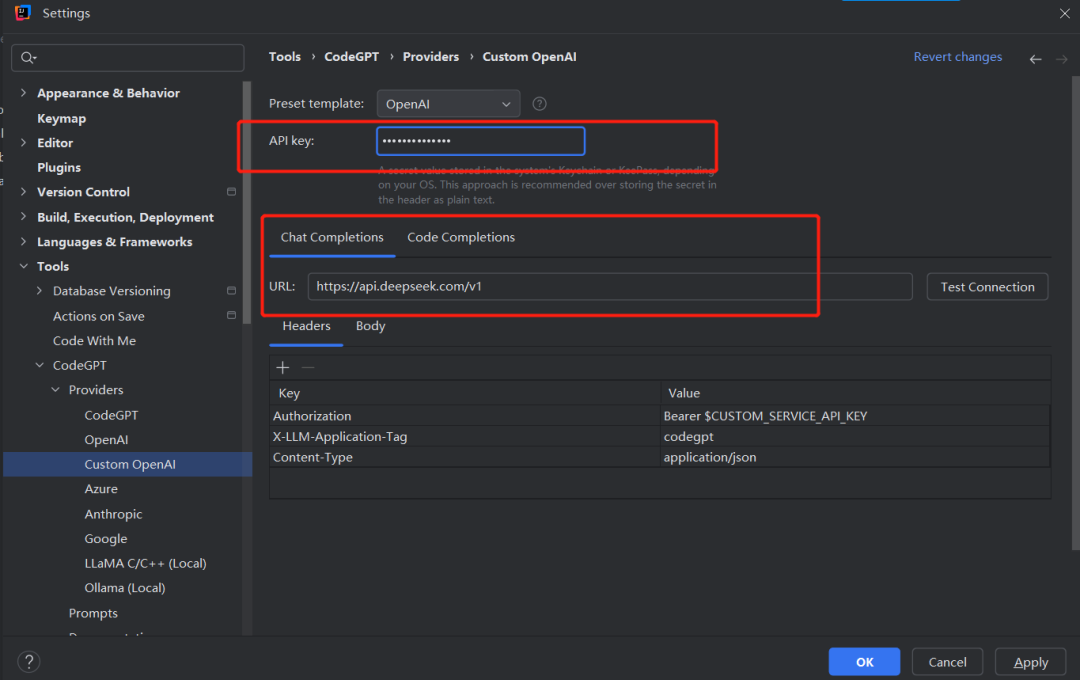Click the plus icon to add header
Viewport: 1080px width, 680px height.
[283, 368]
